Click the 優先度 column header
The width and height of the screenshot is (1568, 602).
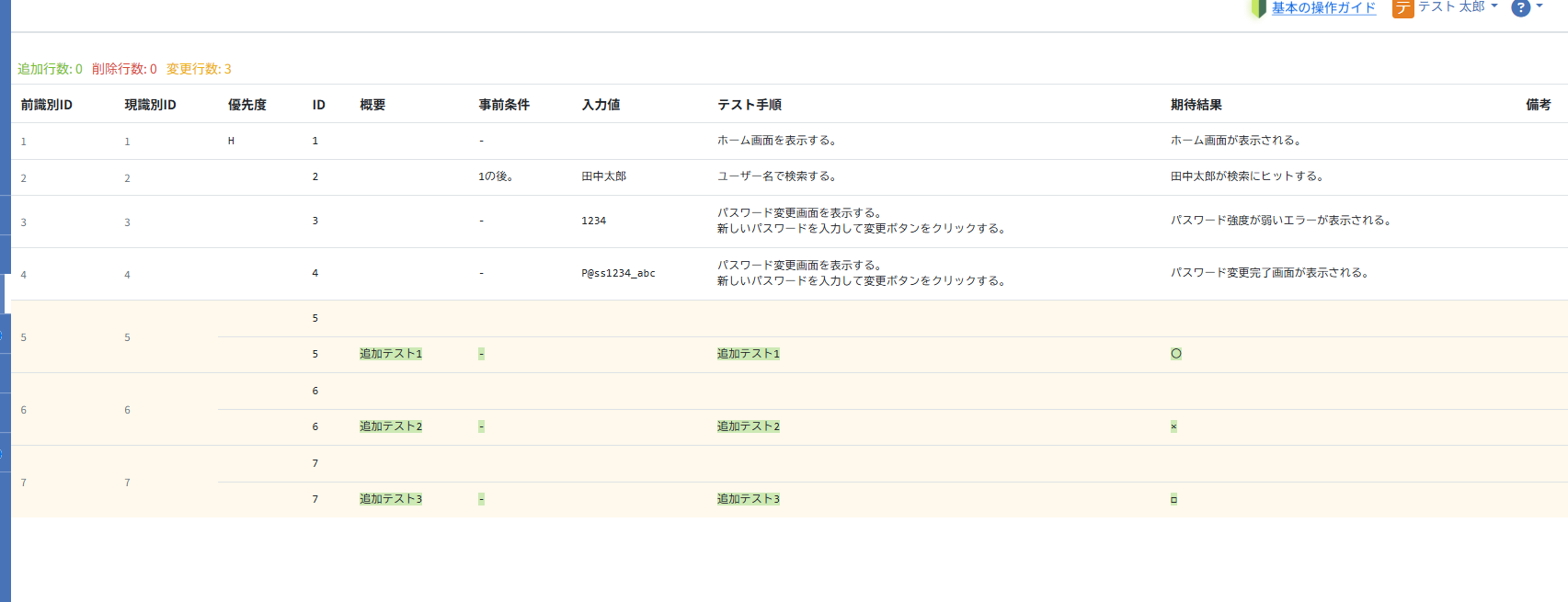(x=247, y=105)
